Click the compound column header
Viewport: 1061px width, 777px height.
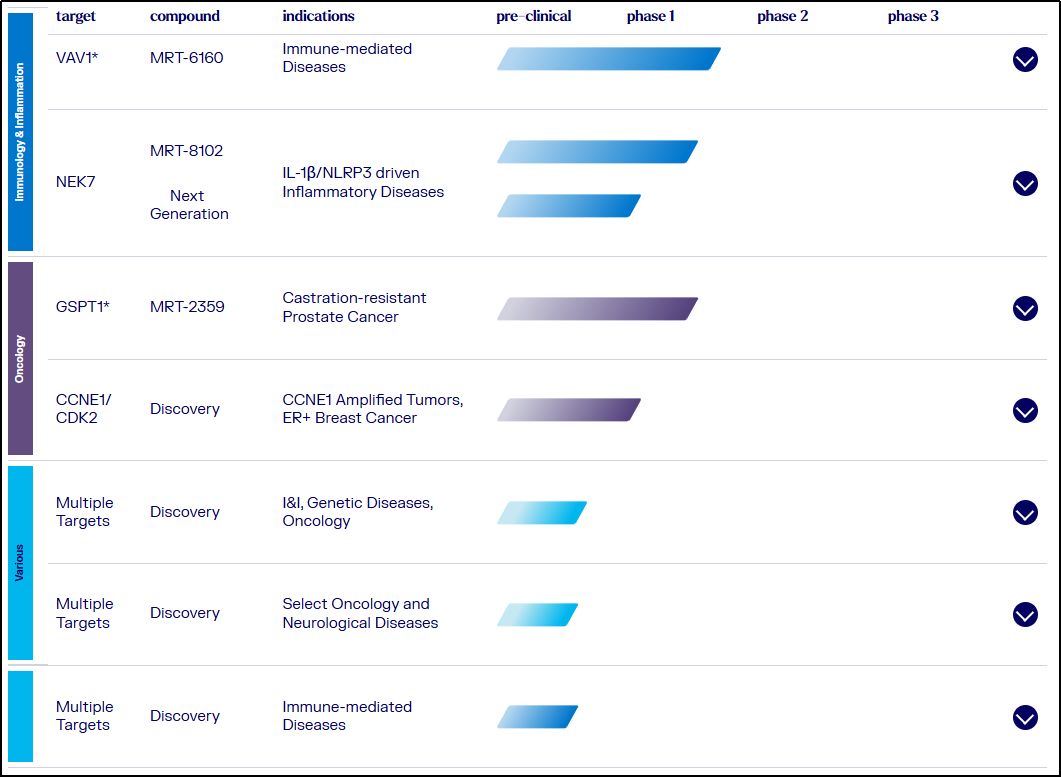point(185,16)
